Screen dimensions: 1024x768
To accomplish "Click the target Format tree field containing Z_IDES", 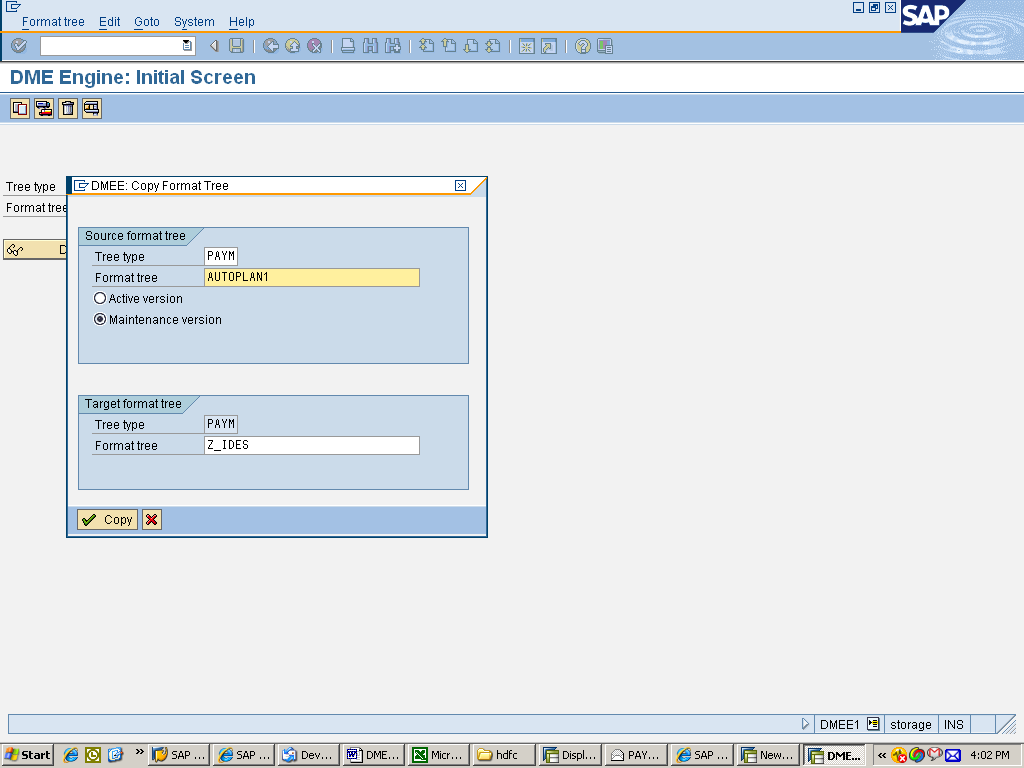I will (310, 445).
